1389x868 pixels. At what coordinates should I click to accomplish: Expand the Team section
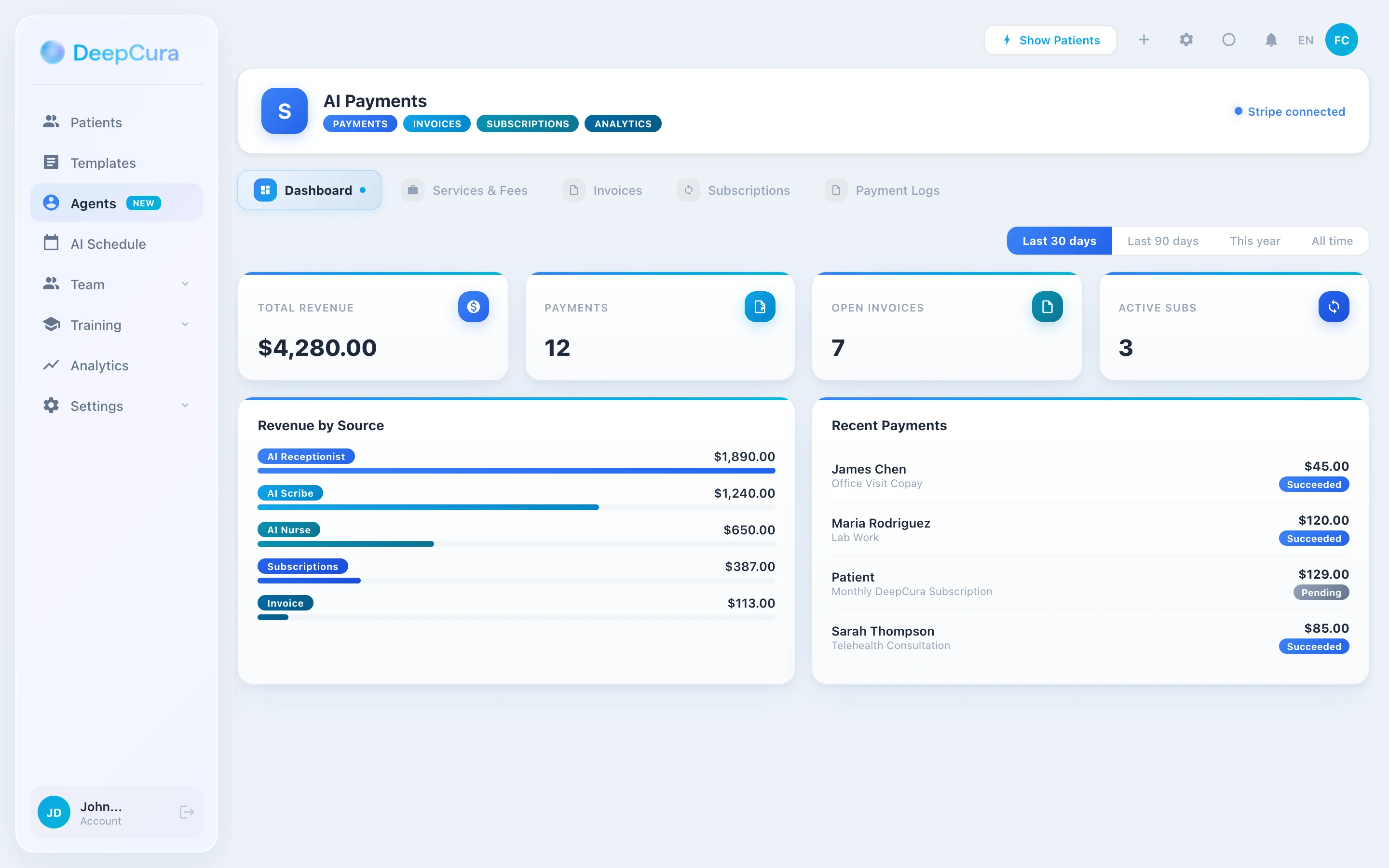pyautogui.click(x=185, y=284)
